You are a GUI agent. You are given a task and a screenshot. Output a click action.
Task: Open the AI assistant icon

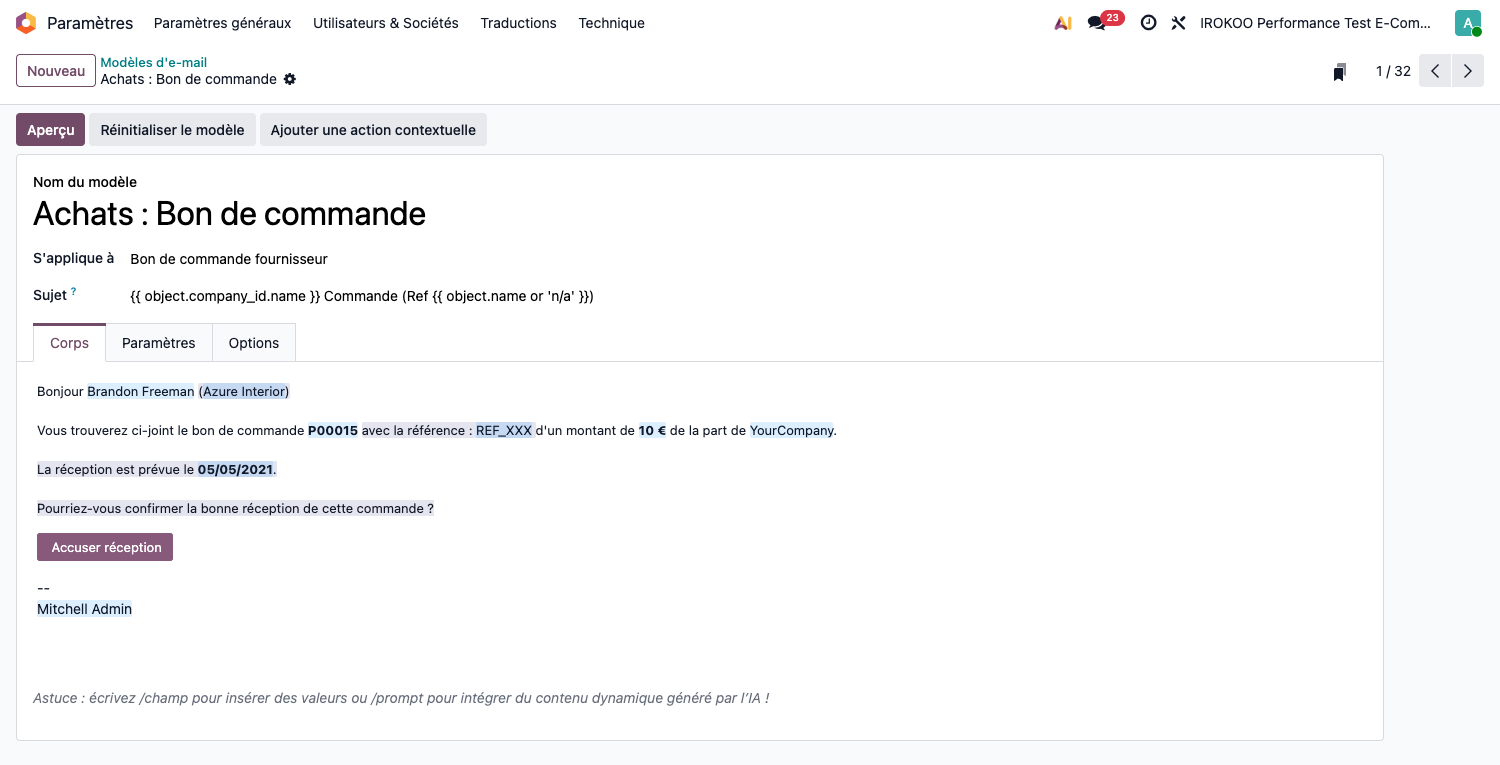(1063, 23)
